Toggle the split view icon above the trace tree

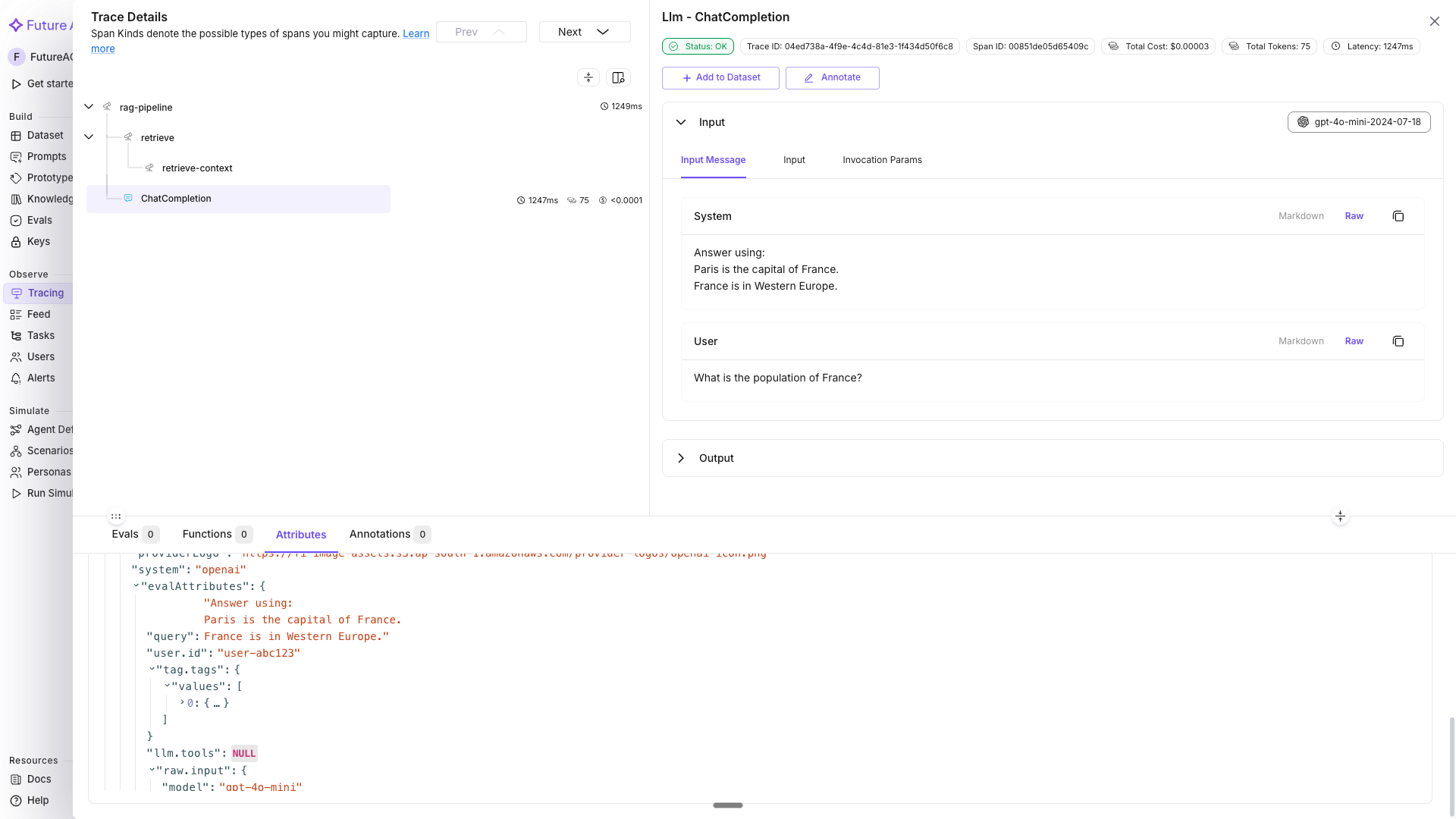[x=618, y=77]
